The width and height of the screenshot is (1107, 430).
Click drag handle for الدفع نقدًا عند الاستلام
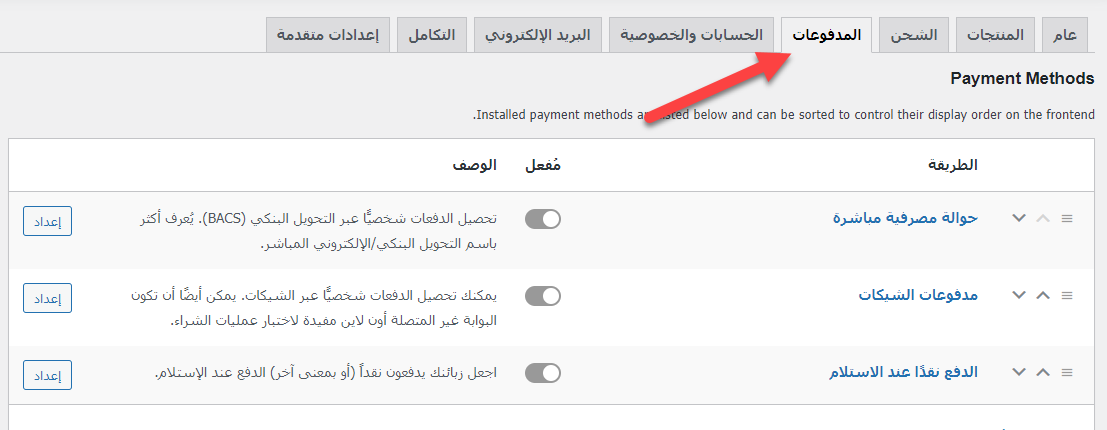pos(1067,373)
